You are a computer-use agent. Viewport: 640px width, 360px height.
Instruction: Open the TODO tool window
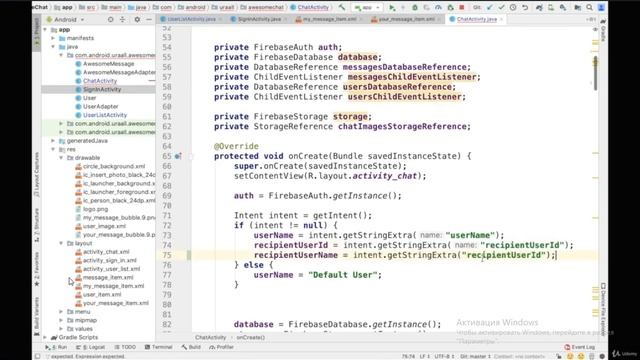tap(125, 347)
